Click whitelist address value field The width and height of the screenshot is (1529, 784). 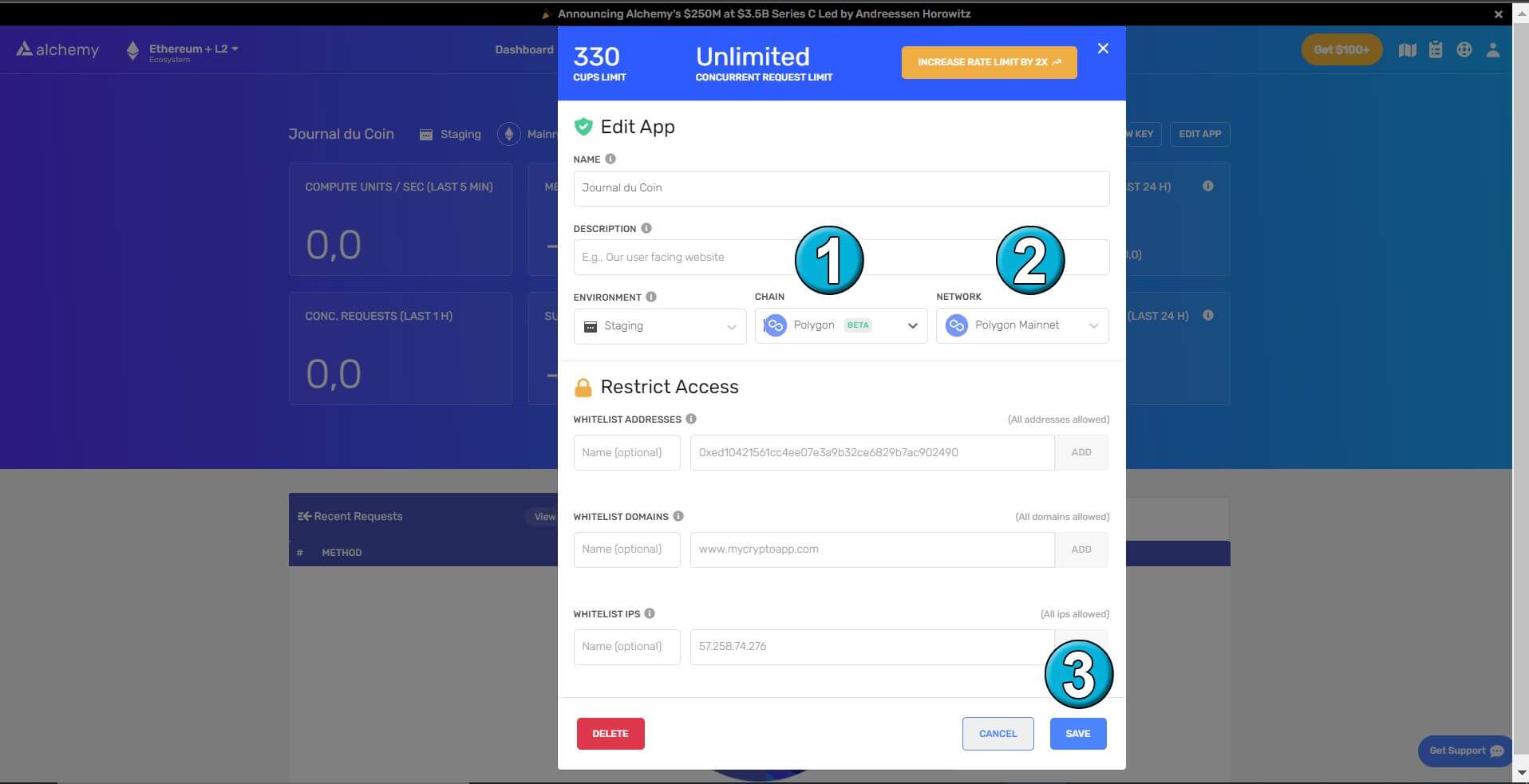872,452
